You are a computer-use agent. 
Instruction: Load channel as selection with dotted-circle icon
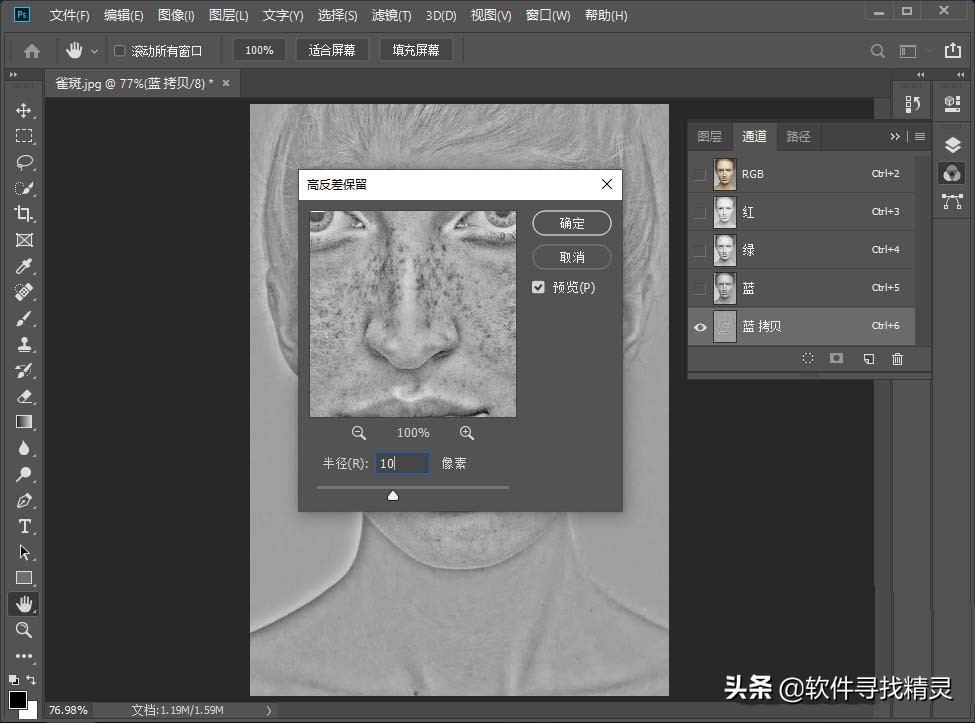coord(807,358)
